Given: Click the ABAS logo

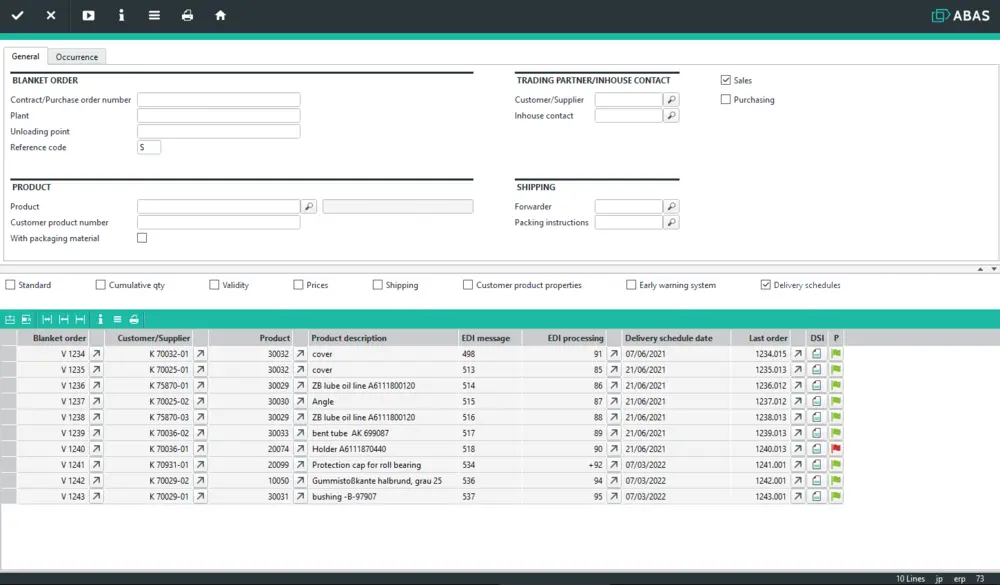Looking at the screenshot, I should pyautogui.click(x=960, y=15).
